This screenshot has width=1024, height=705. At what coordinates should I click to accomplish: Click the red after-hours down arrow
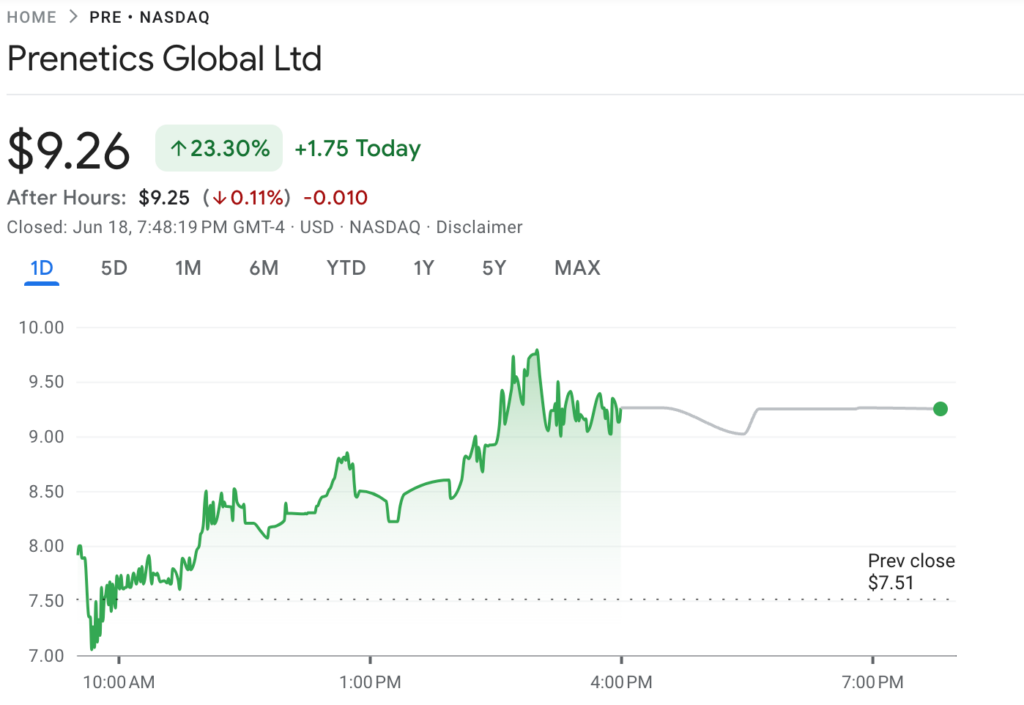coord(220,197)
